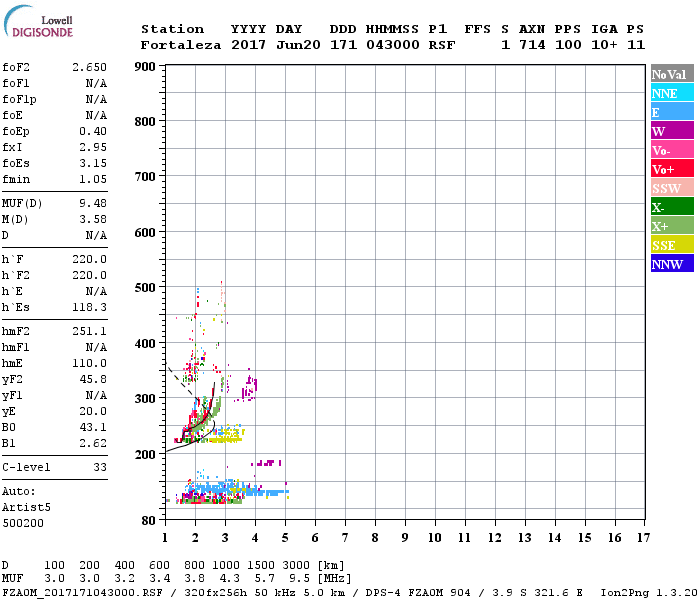Select the Vo- pink legend swatch
Viewport: 700px width, 600px height.
(672, 150)
